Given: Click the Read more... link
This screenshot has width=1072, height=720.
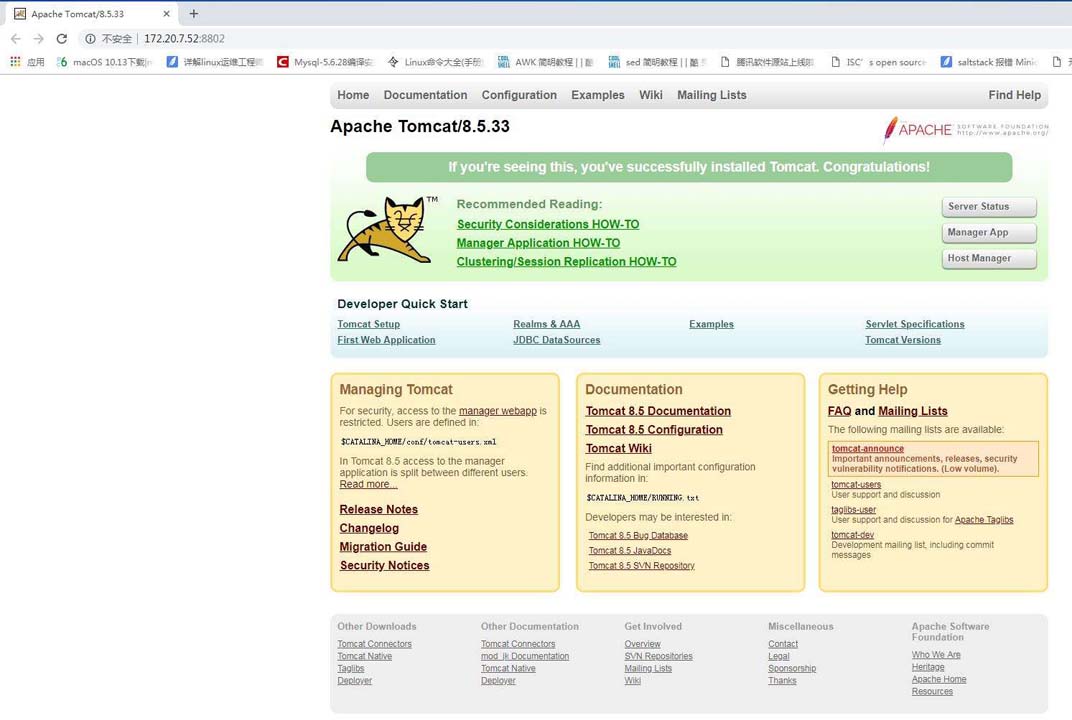Looking at the screenshot, I should pyautogui.click(x=368, y=484).
